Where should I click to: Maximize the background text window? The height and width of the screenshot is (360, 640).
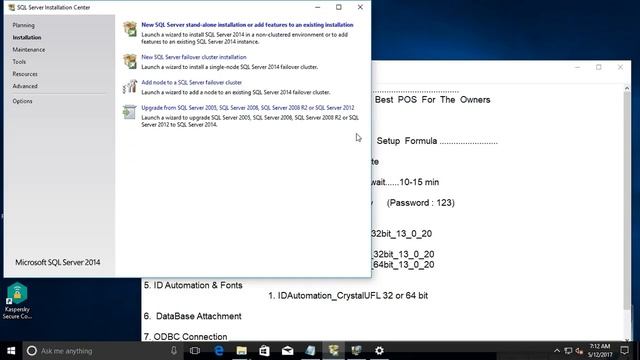(x=599, y=67)
